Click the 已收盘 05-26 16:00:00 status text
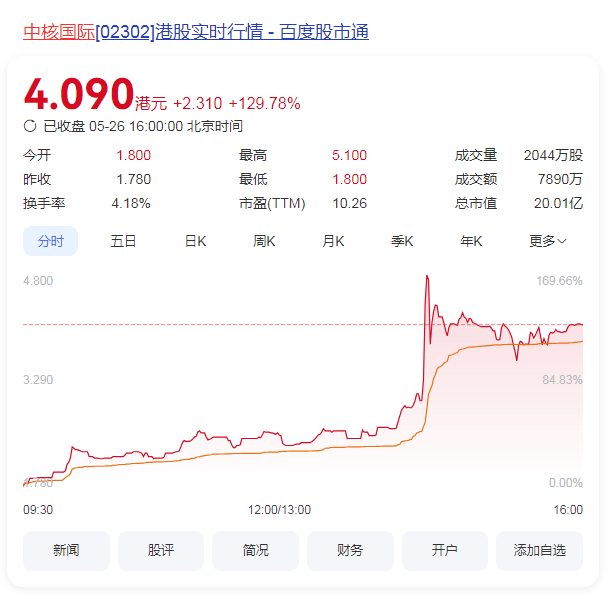 click(143, 126)
